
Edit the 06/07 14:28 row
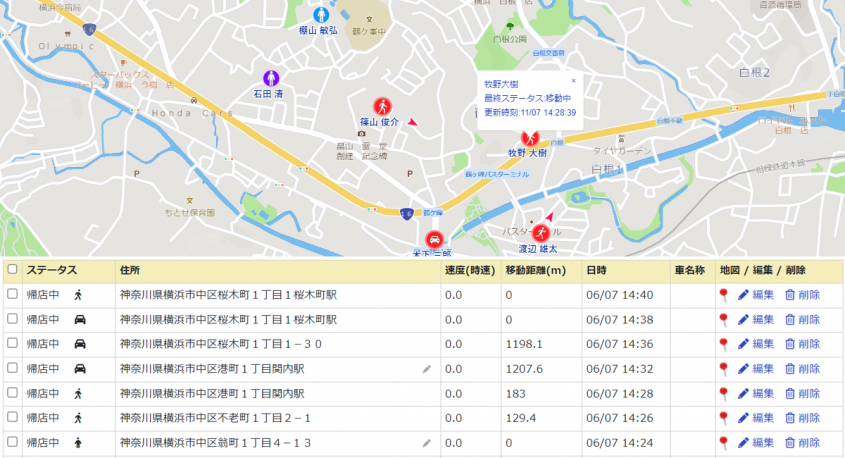coord(756,393)
